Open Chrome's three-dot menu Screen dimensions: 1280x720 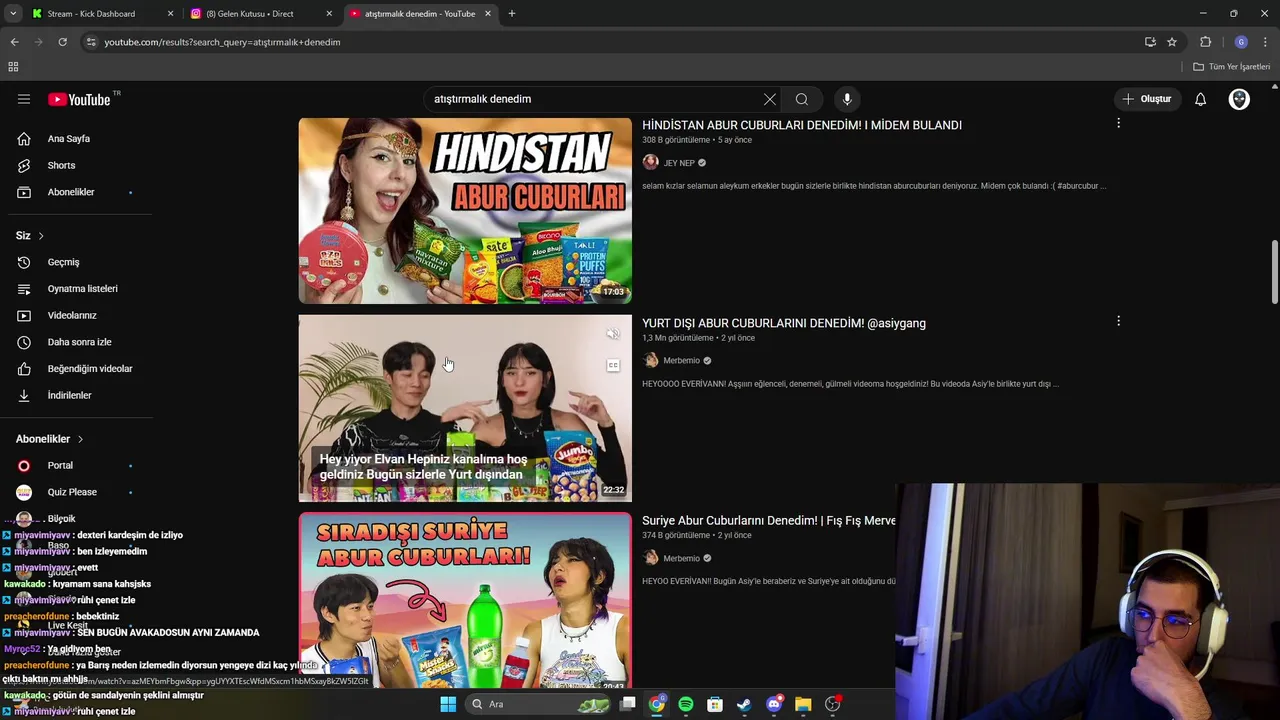(x=1266, y=42)
